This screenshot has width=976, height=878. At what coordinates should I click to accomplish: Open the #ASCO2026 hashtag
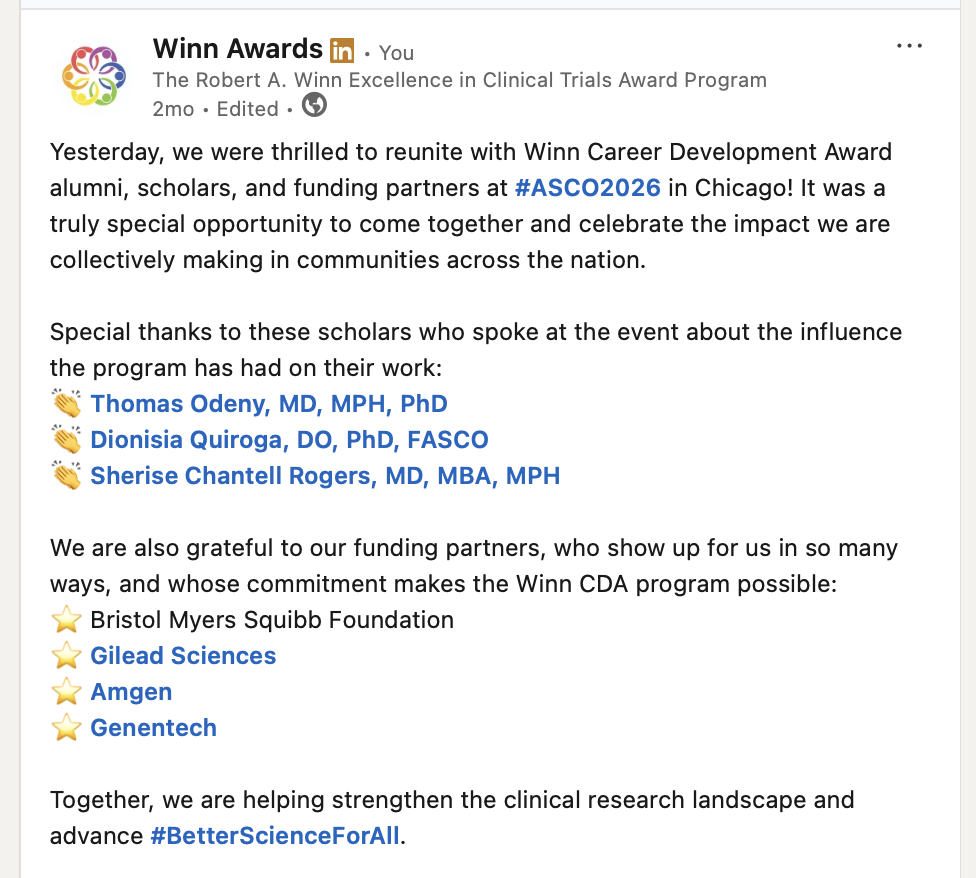588,187
